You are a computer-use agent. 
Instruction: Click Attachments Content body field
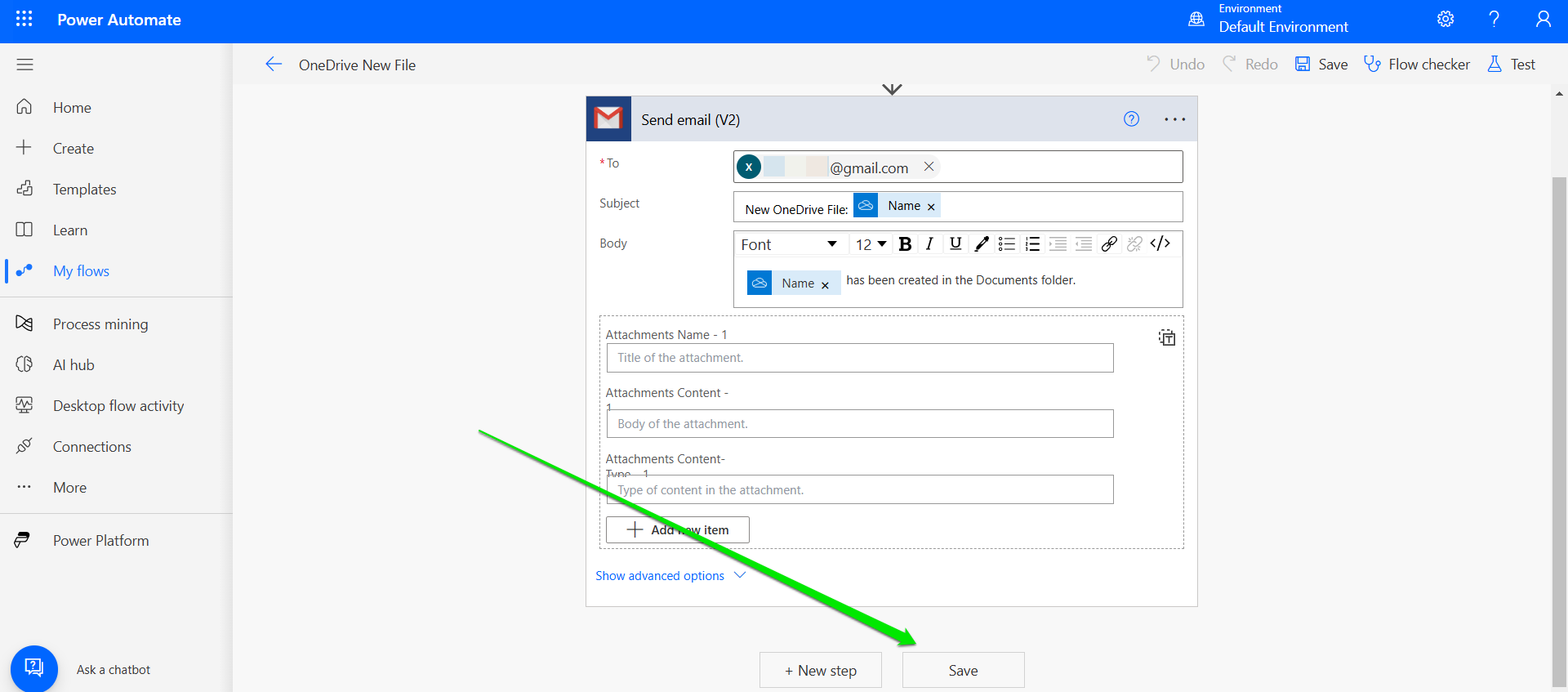(x=860, y=424)
